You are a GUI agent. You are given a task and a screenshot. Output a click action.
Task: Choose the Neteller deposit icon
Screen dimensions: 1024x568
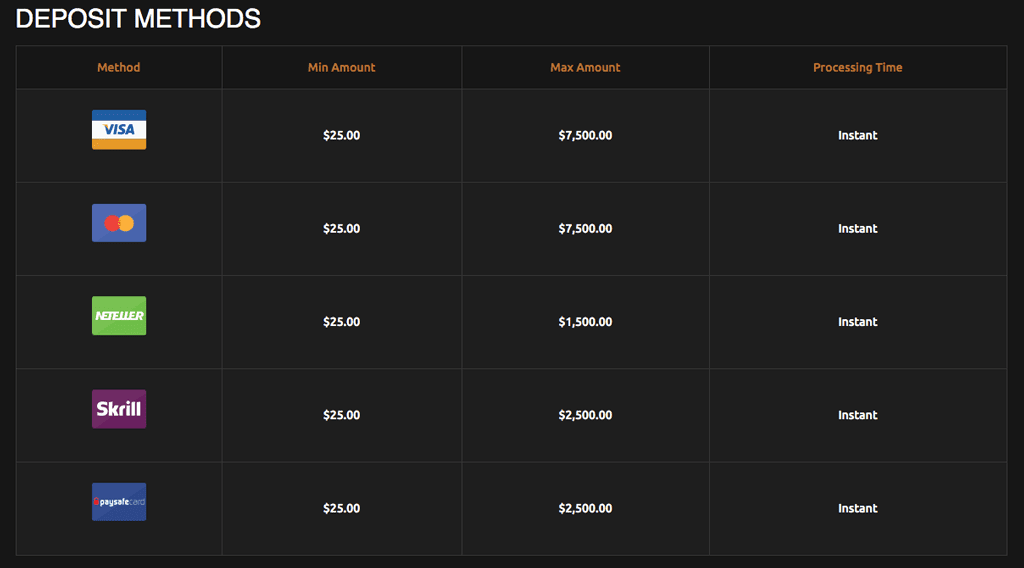tap(119, 316)
